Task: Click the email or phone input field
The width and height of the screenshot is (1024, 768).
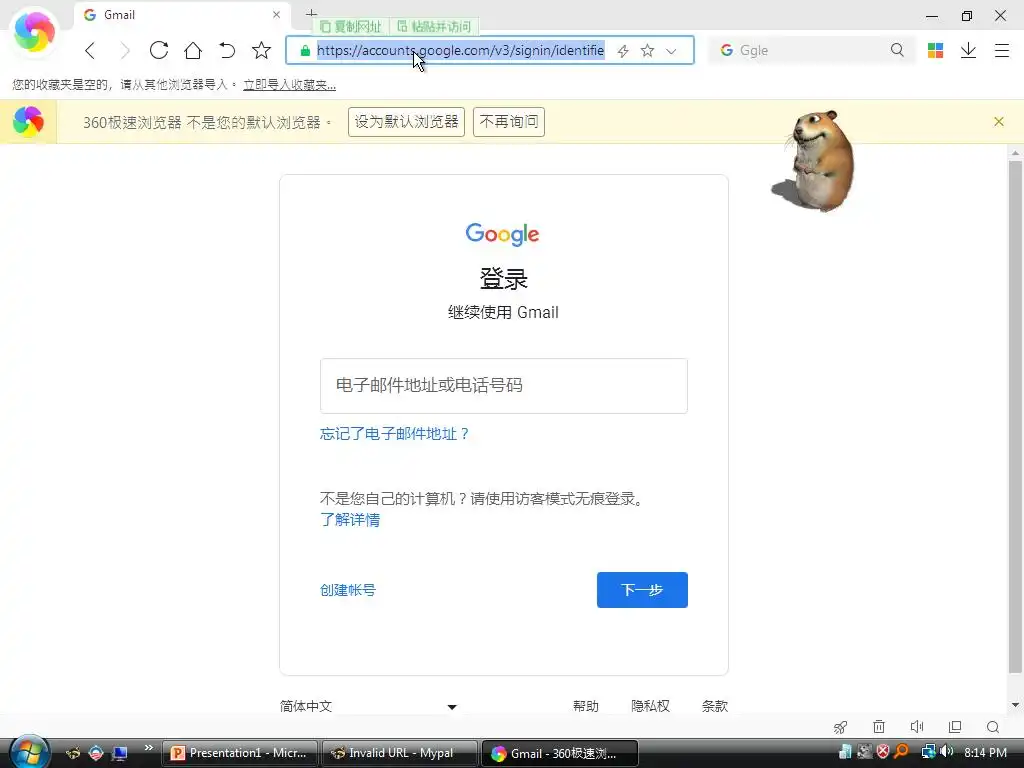Action: click(x=504, y=386)
